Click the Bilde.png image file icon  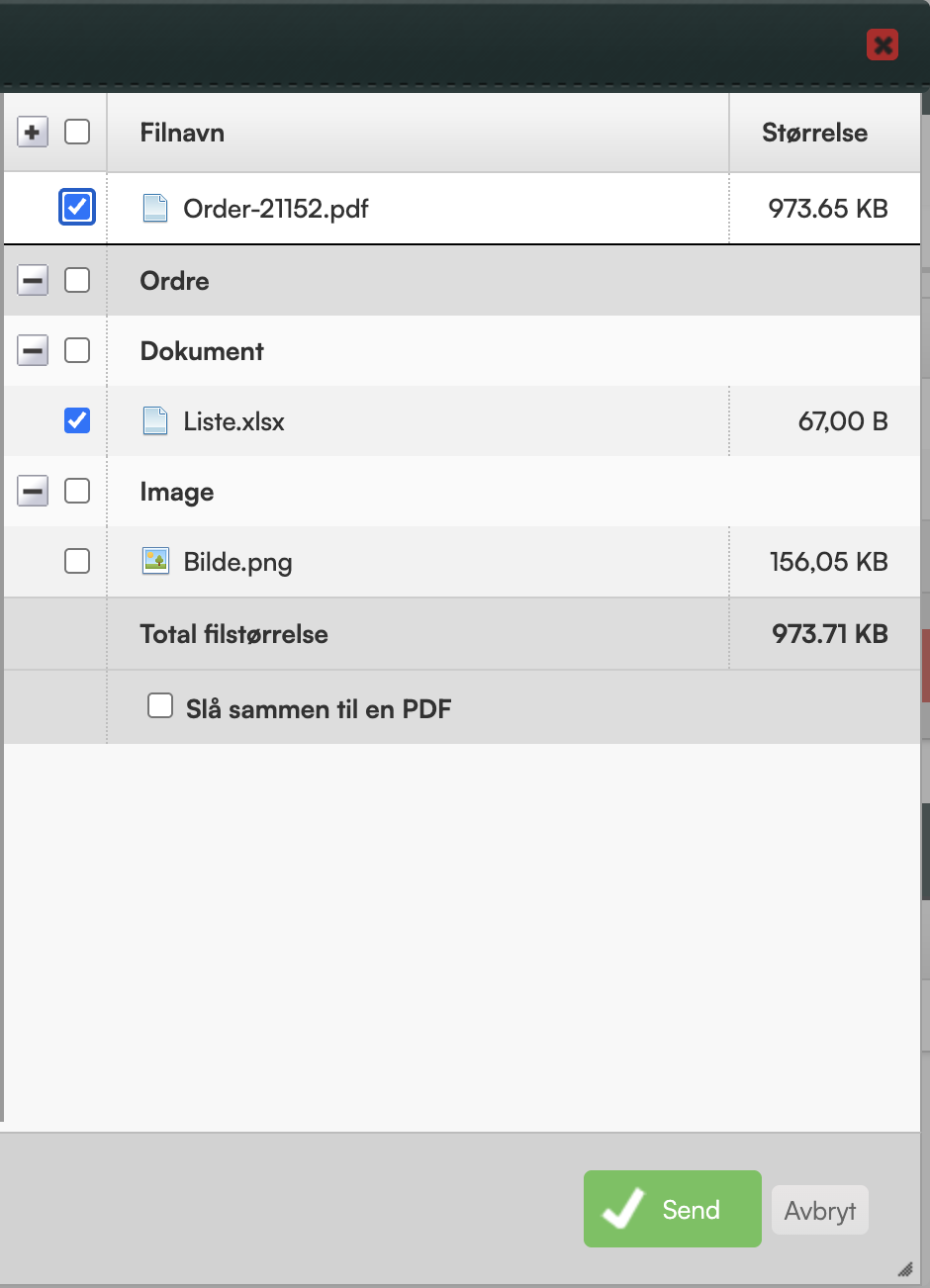[x=155, y=562]
